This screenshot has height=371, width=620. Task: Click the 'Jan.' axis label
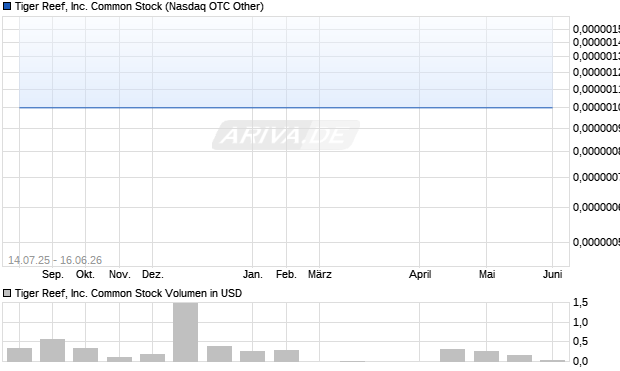pyautogui.click(x=253, y=274)
